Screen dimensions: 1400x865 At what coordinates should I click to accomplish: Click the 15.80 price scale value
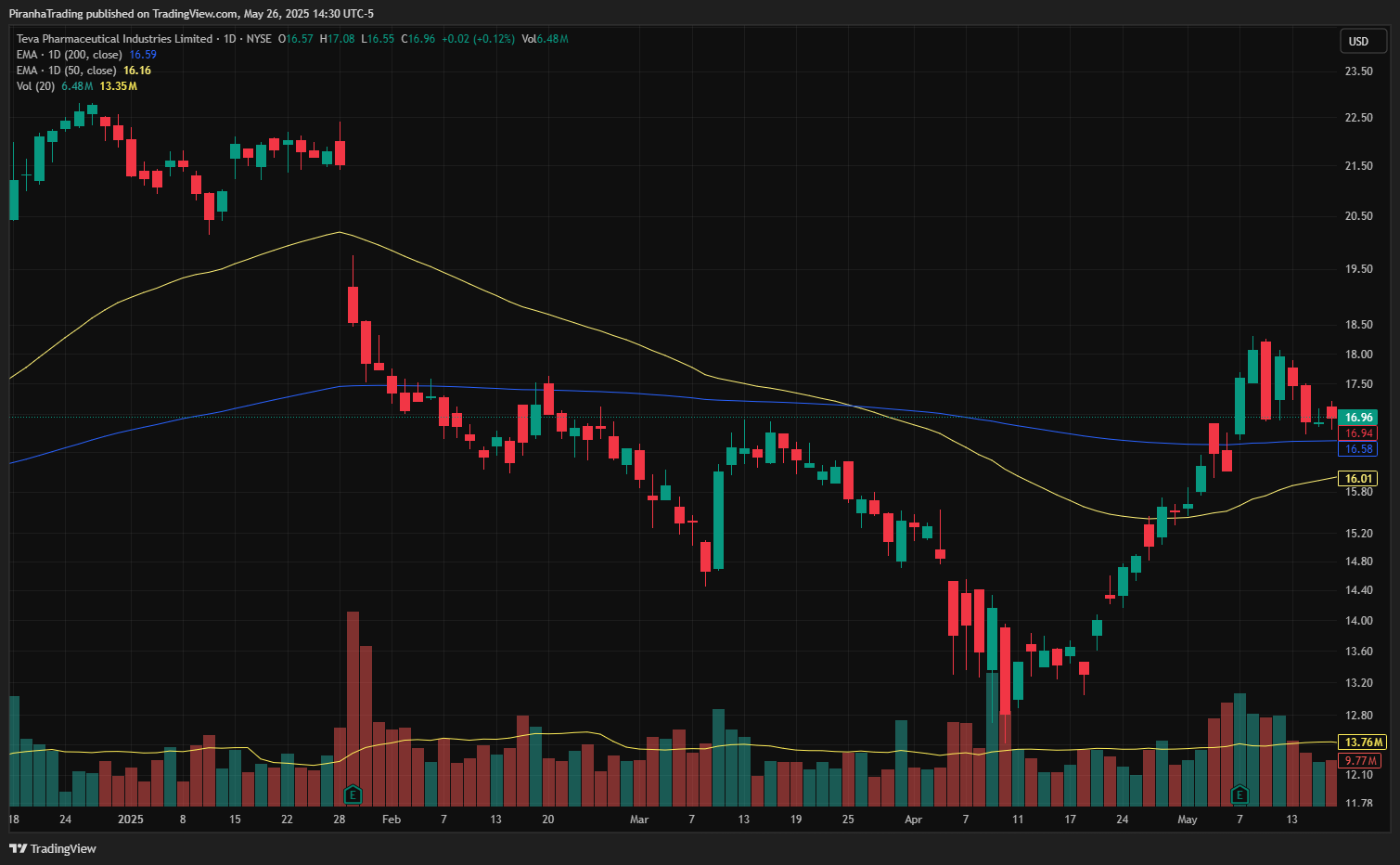1358,492
